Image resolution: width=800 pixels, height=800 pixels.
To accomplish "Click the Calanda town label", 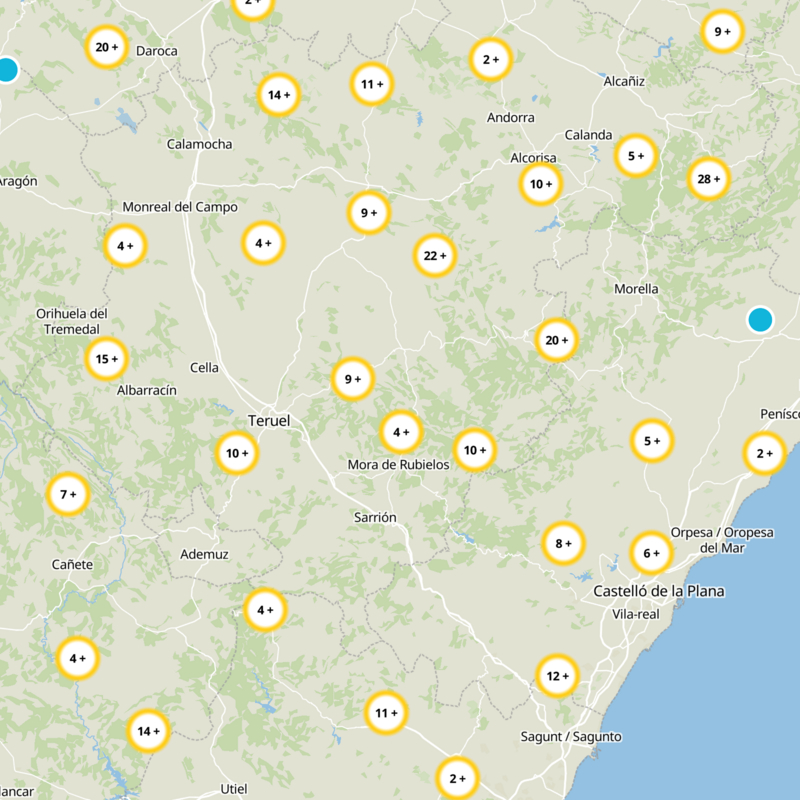I will point(588,135).
